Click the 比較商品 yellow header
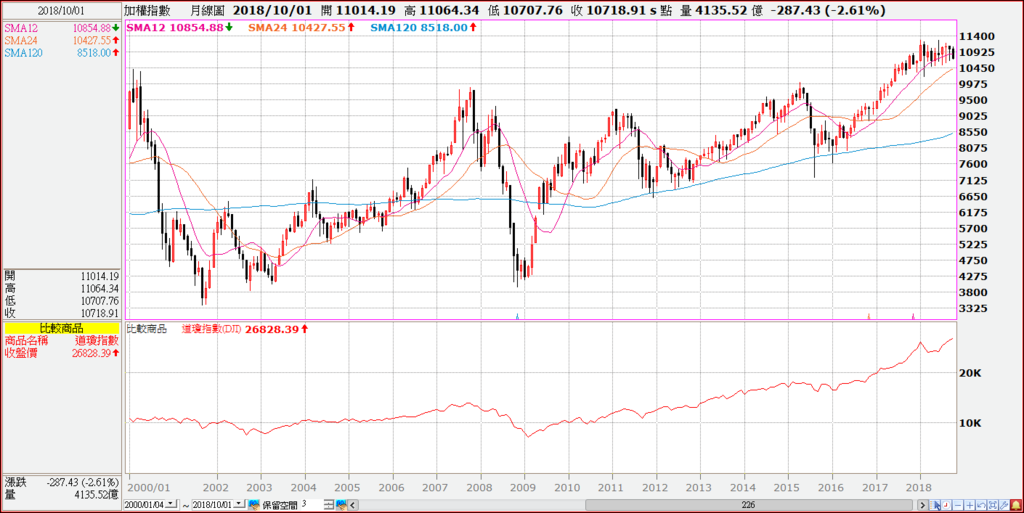 61,328
